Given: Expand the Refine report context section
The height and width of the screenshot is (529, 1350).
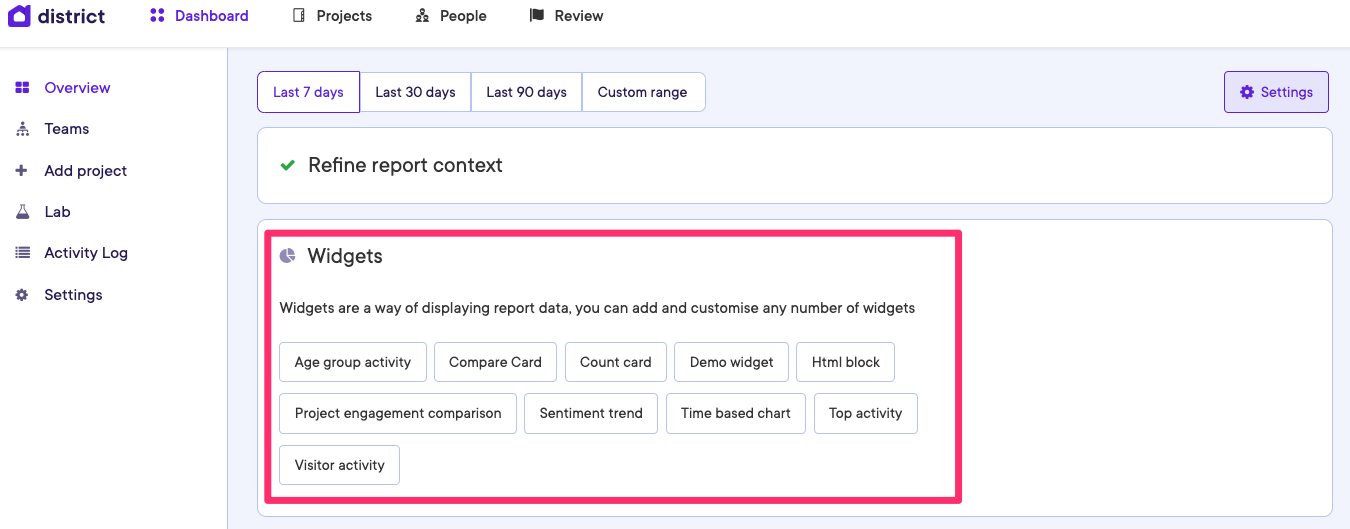Looking at the screenshot, I should tap(405, 165).
